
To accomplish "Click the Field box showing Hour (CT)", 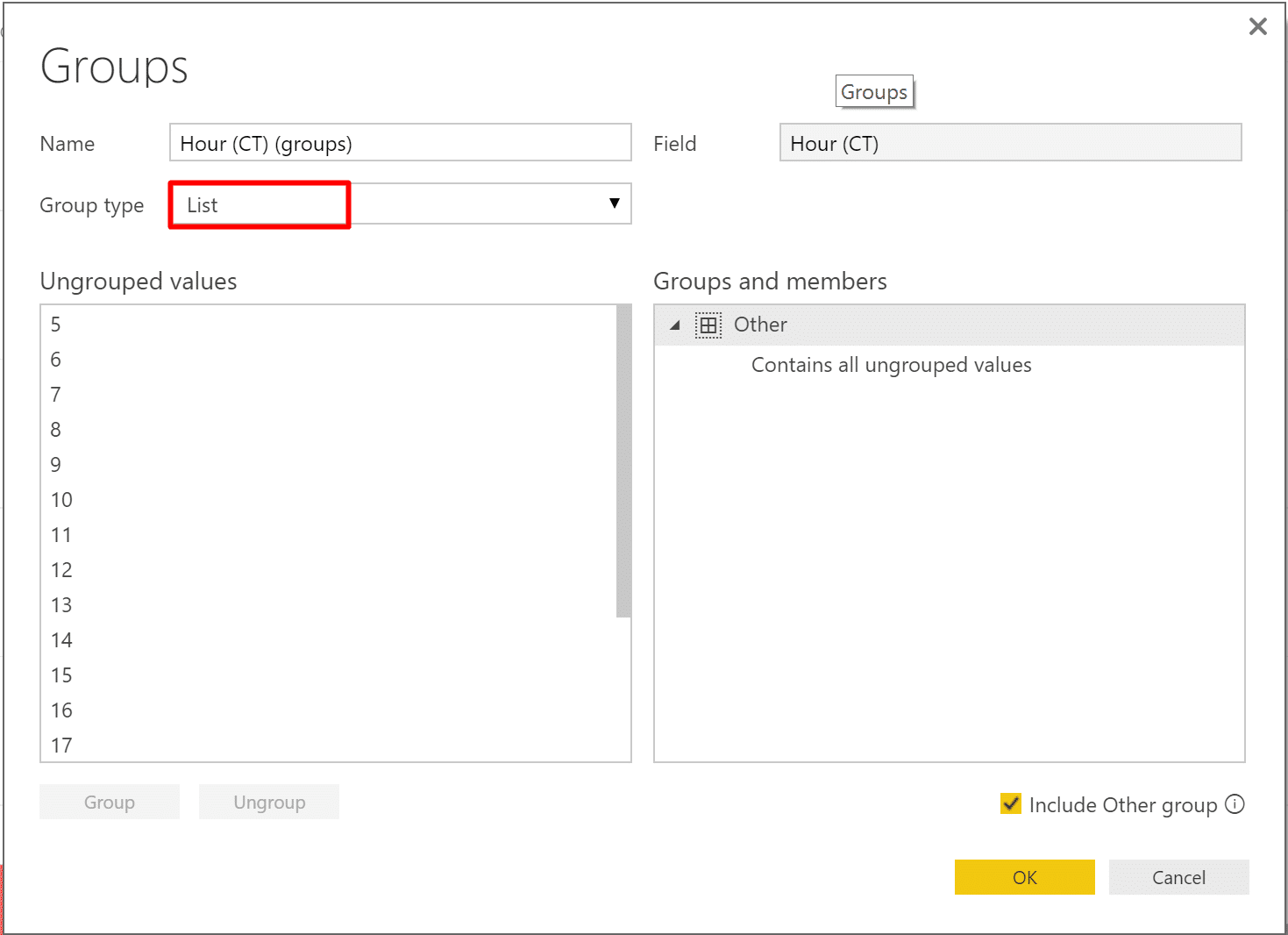I will [x=1011, y=143].
